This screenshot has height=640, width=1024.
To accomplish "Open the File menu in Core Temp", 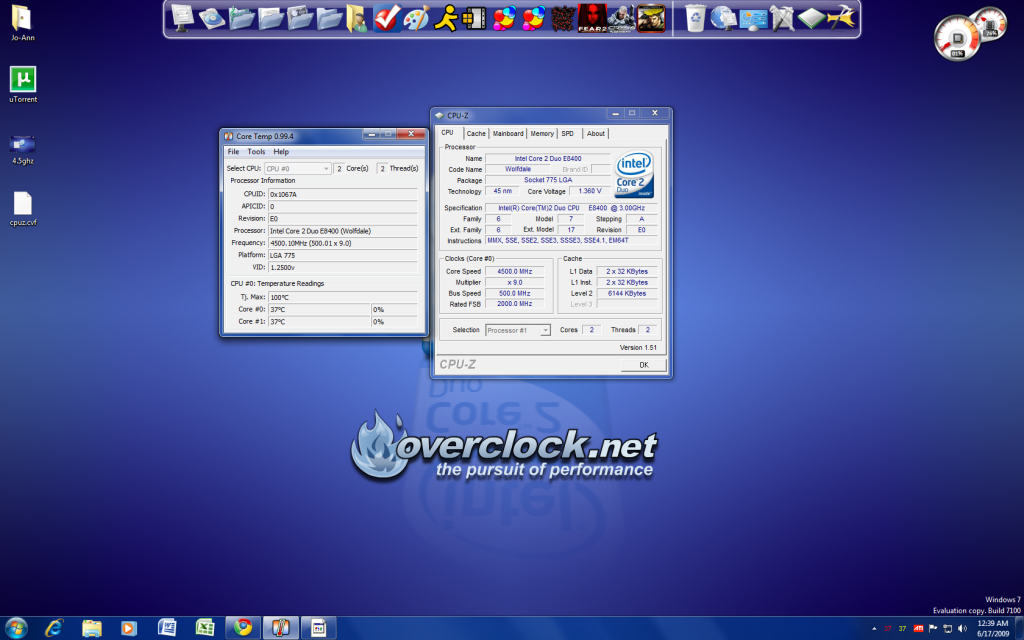I will point(233,152).
